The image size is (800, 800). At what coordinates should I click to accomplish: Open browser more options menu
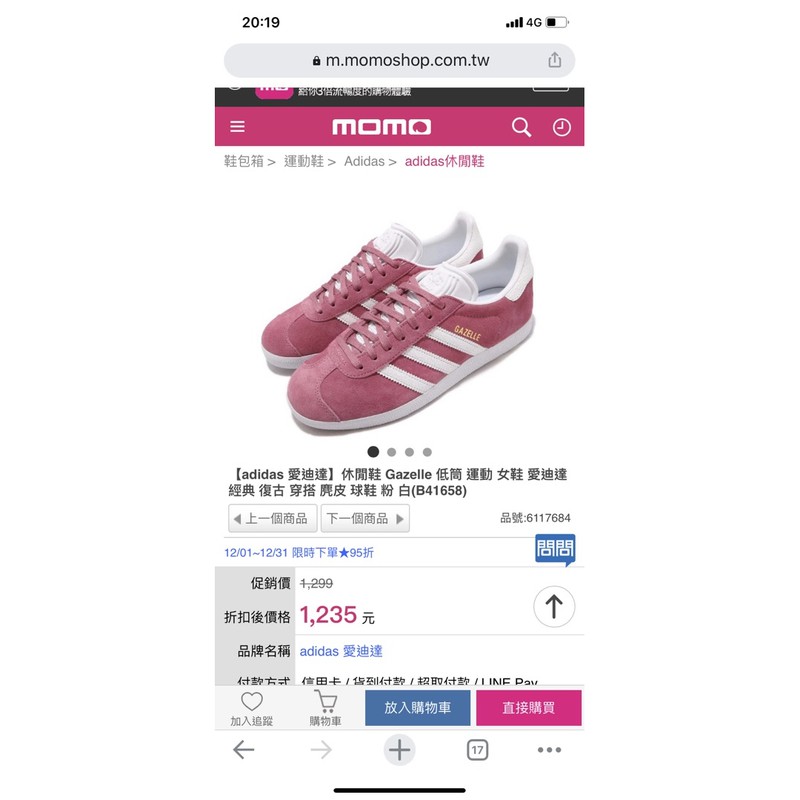[x=549, y=750]
